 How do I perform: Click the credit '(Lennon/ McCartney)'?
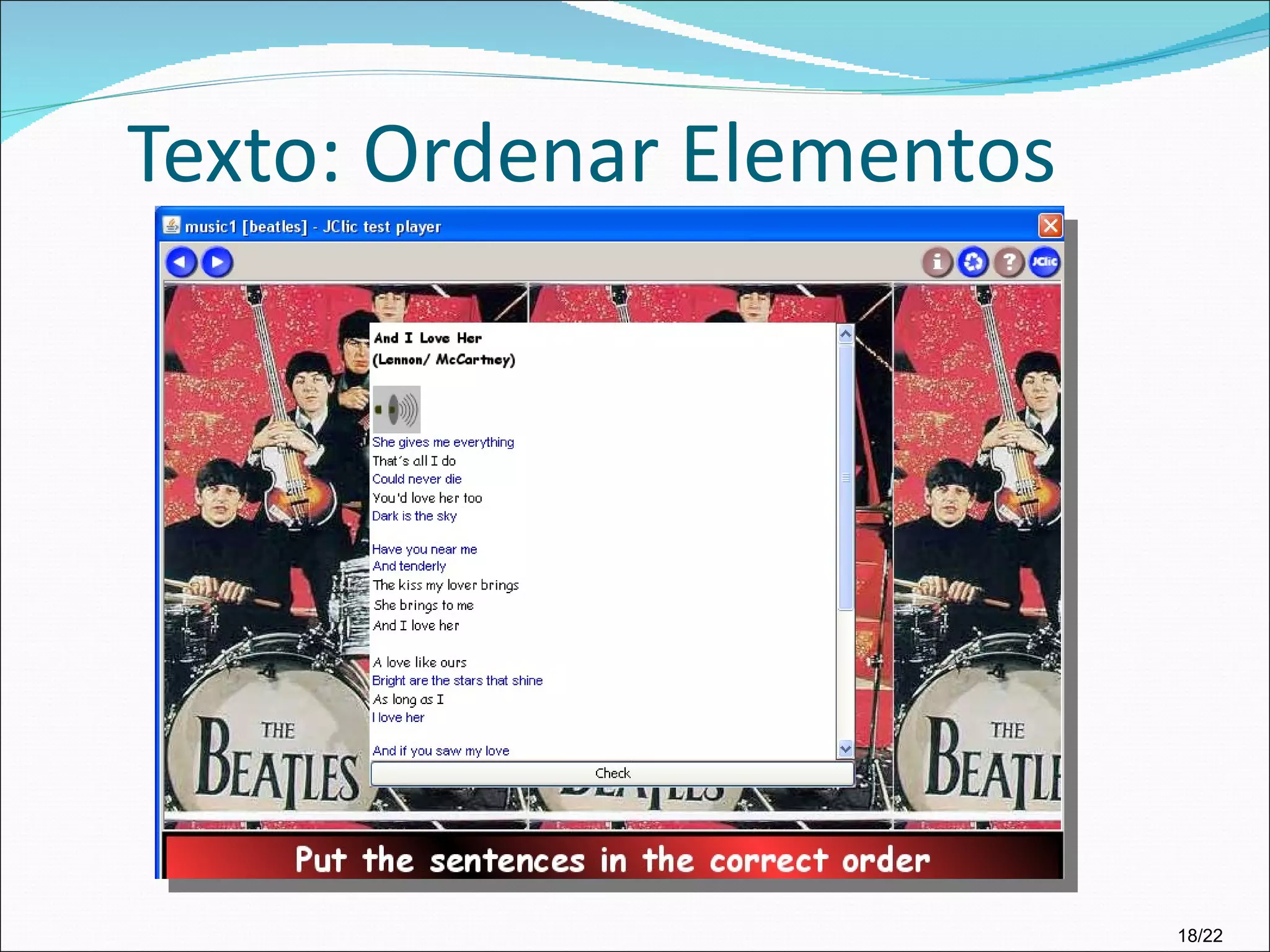[x=443, y=359]
